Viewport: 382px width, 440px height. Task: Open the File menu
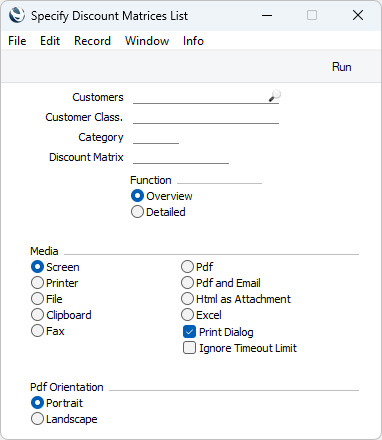[x=17, y=41]
